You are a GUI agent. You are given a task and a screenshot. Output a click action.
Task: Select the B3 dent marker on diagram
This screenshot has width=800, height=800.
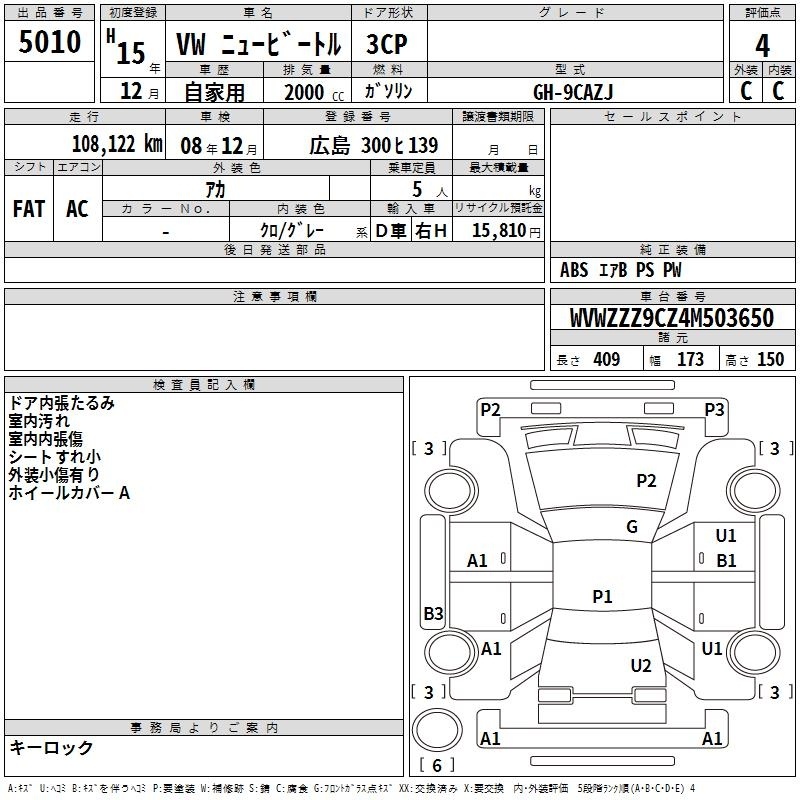[x=433, y=613]
